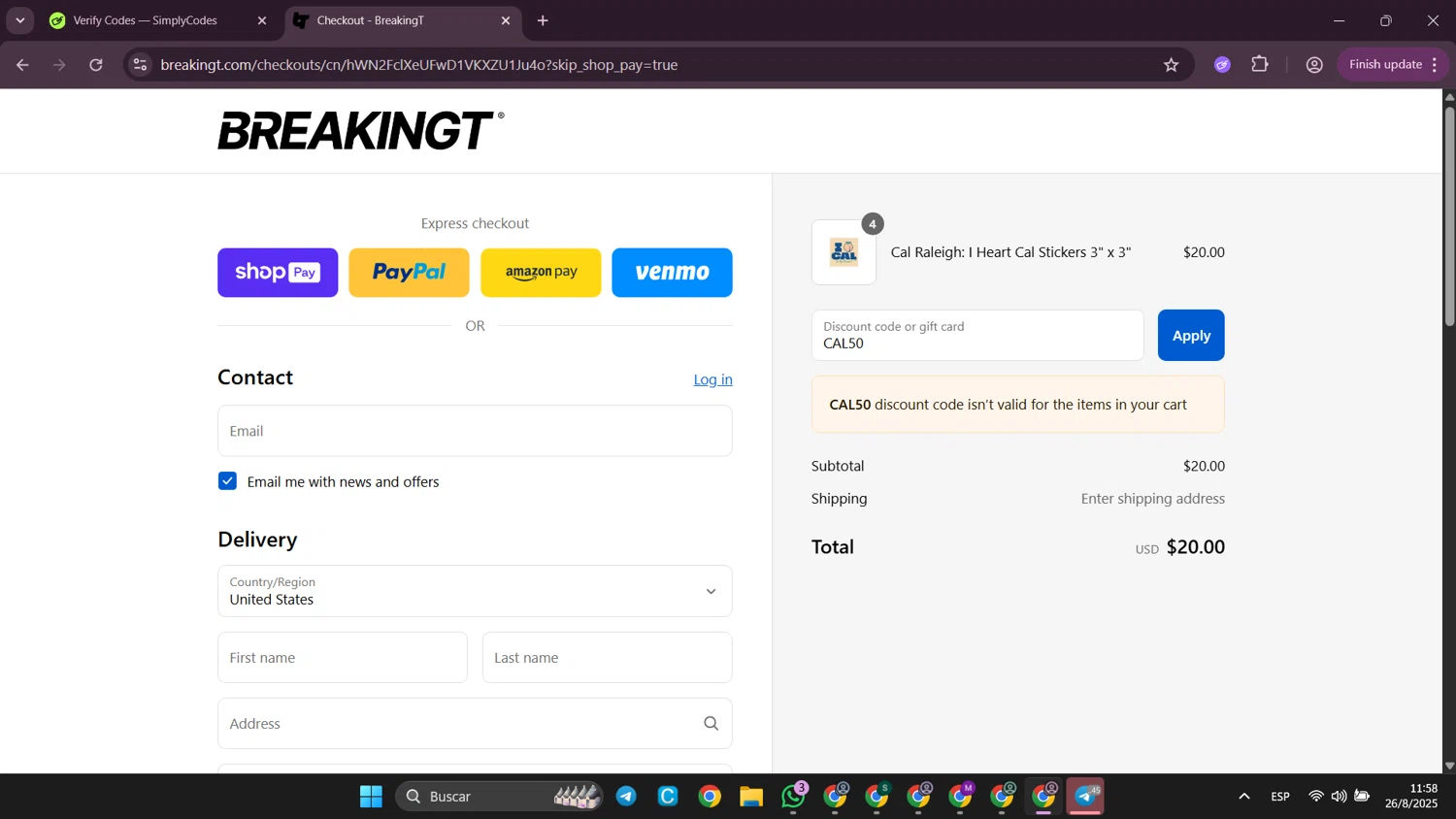The width and height of the screenshot is (1456, 819).
Task: Click the Log in link
Action: click(x=712, y=379)
